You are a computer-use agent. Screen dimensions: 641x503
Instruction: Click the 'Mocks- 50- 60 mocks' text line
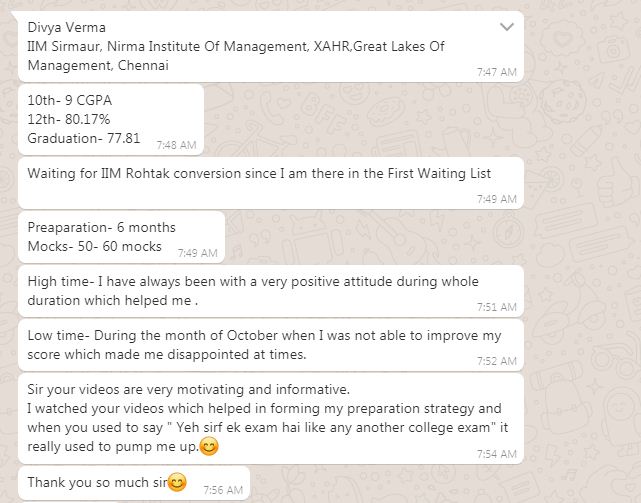(94, 246)
